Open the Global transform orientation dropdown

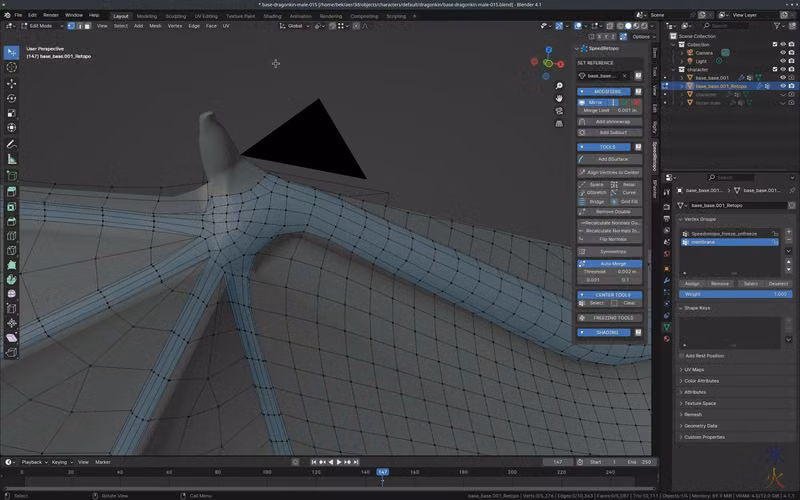click(295, 26)
